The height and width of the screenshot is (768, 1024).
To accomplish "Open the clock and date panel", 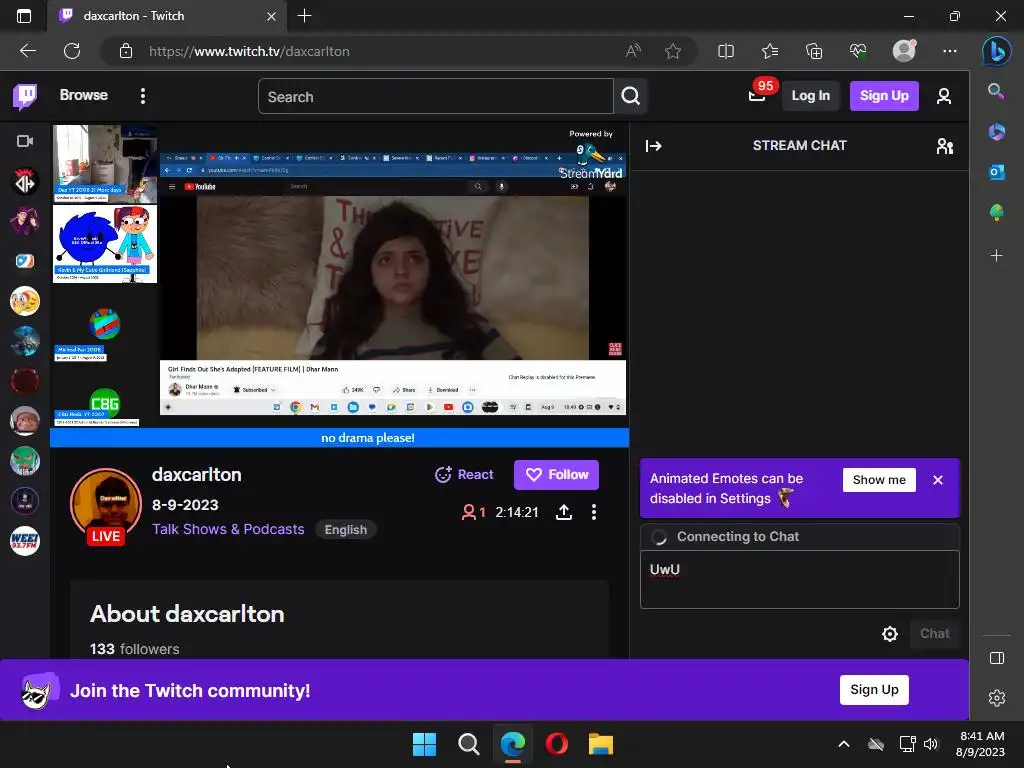I will pyautogui.click(x=981, y=744).
